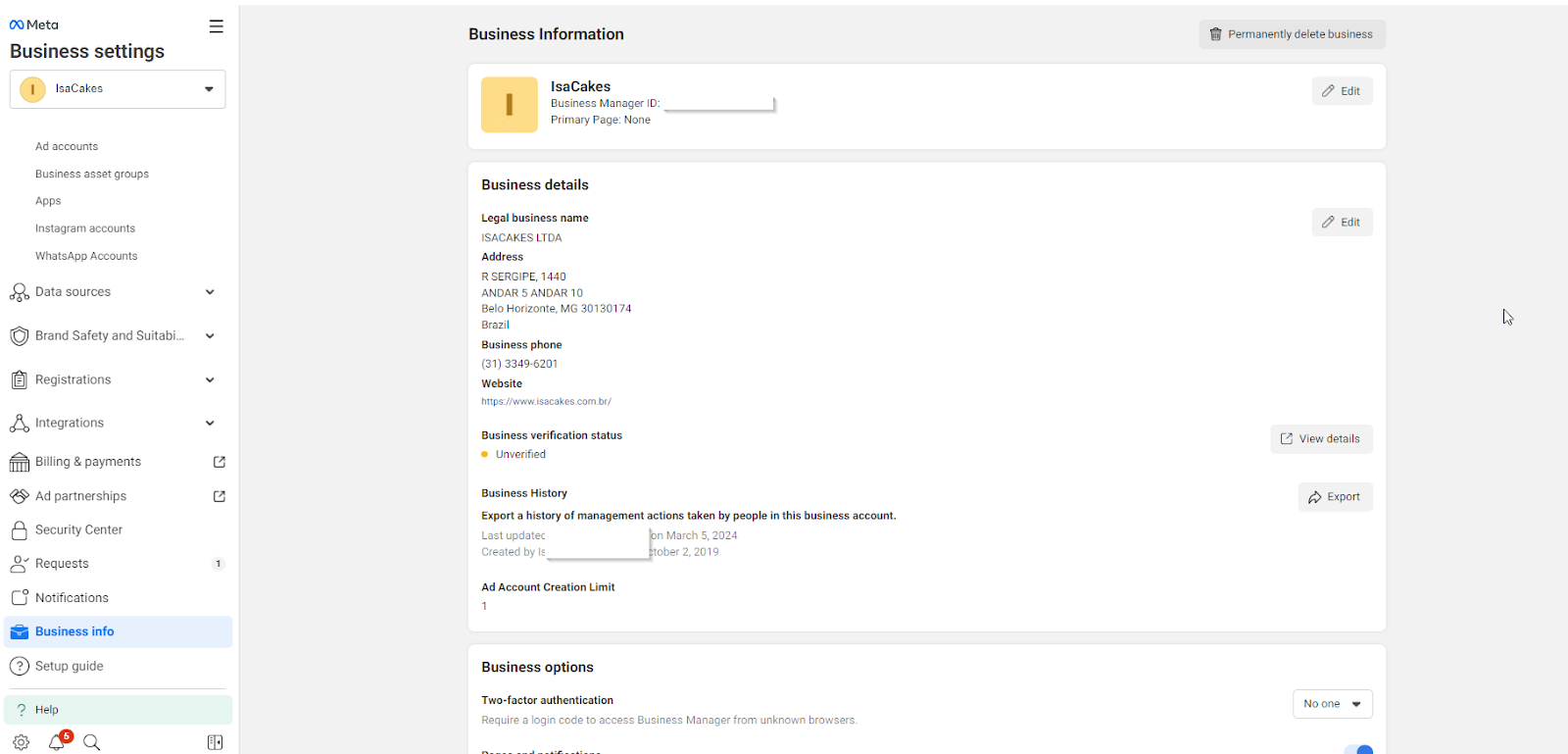The width and height of the screenshot is (1568, 754).
Task: View business verification details
Action: pyautogui.click(x=1321, y=439)
